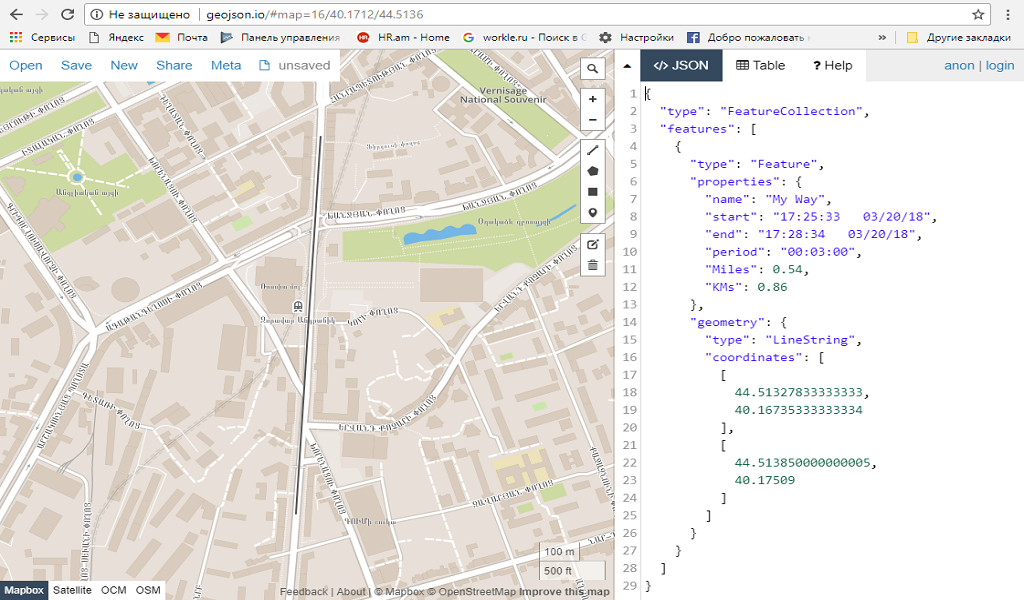Select the draw rectangle tool

tap(593, 192)
